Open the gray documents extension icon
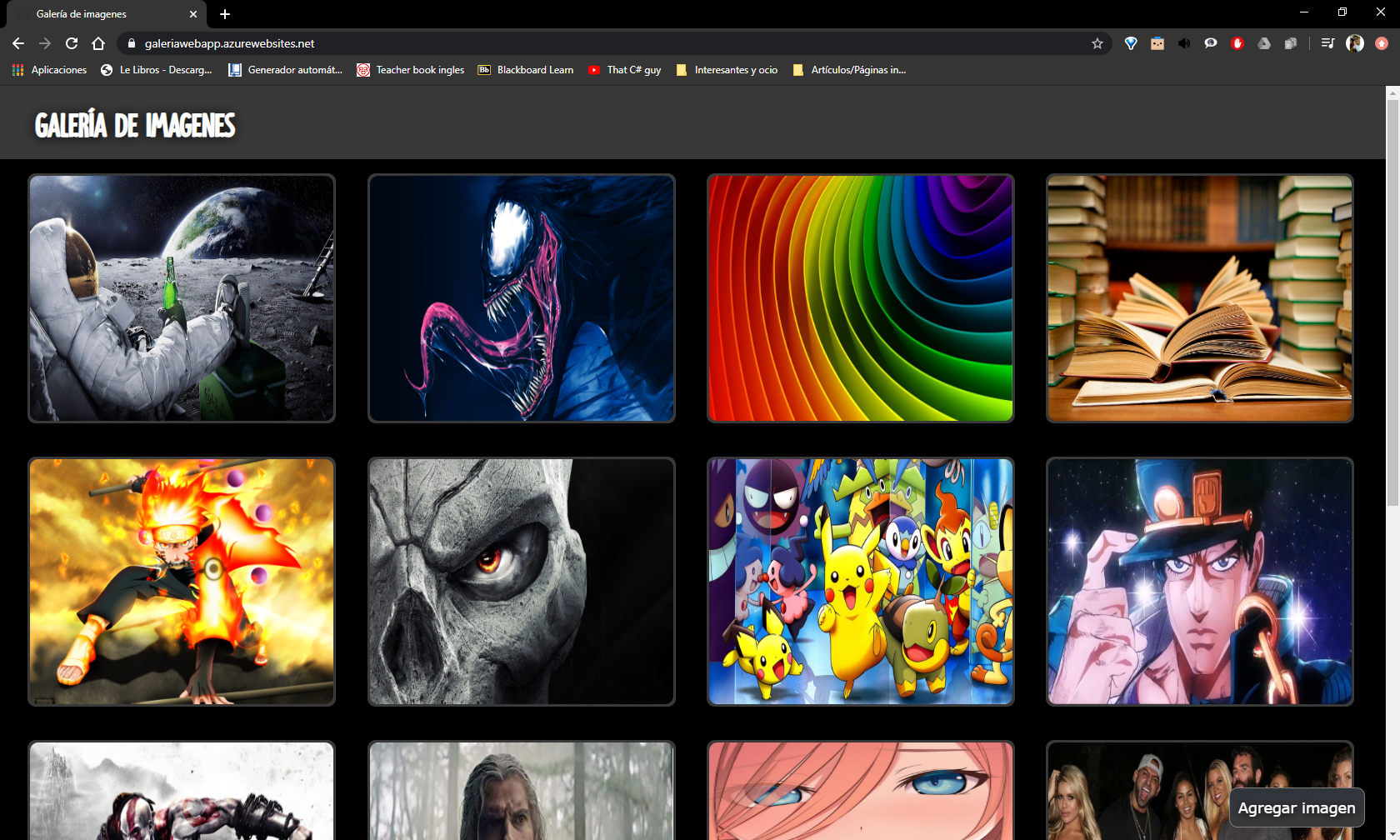Image resolution: width=1400 pixels, height=840 pixels. pyautogui.click(x=1291, y=43)
